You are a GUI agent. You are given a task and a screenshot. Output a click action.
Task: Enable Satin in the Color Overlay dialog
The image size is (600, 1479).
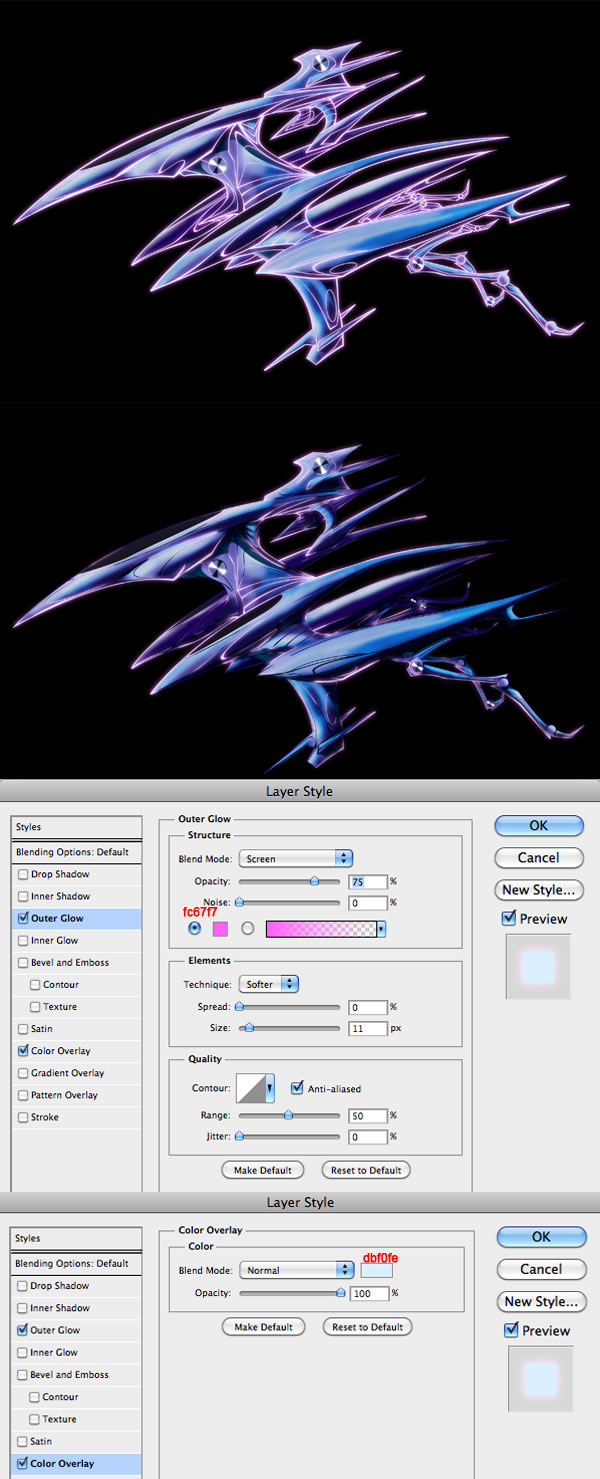[x=23, y=1441]
